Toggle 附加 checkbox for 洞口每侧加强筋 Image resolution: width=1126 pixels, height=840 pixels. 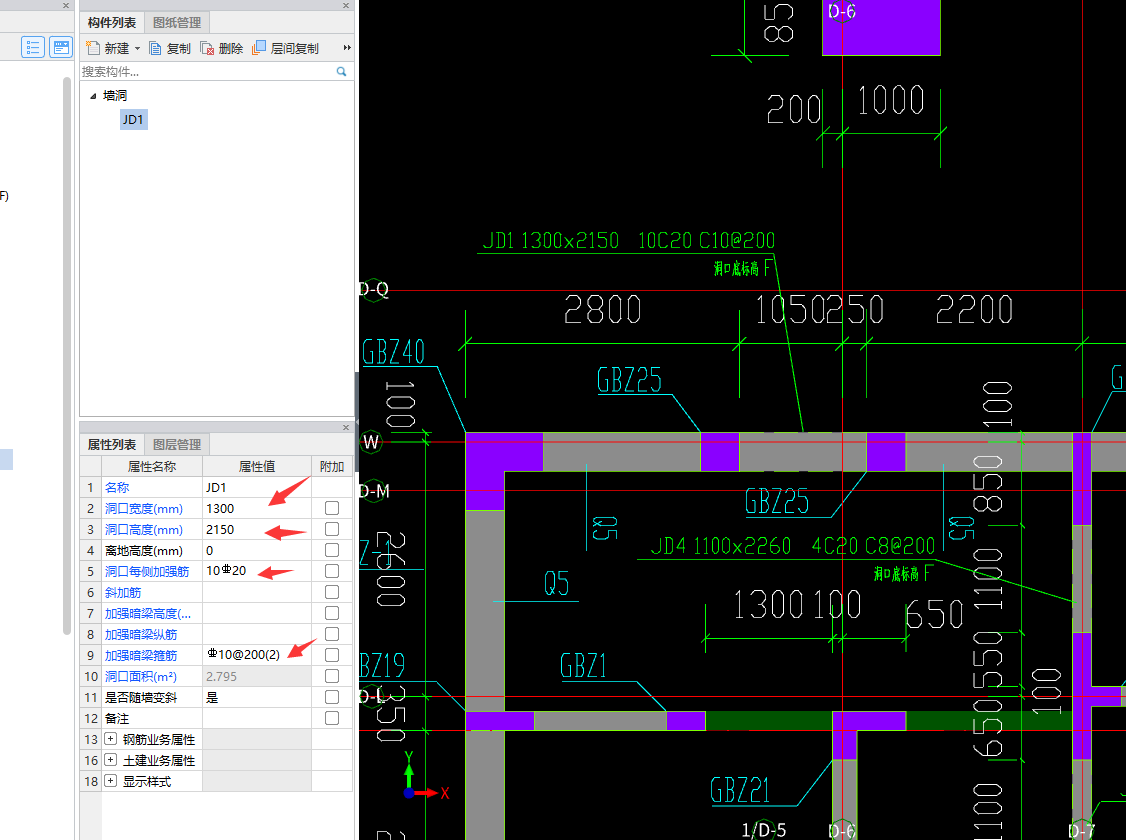click(332, 571)
